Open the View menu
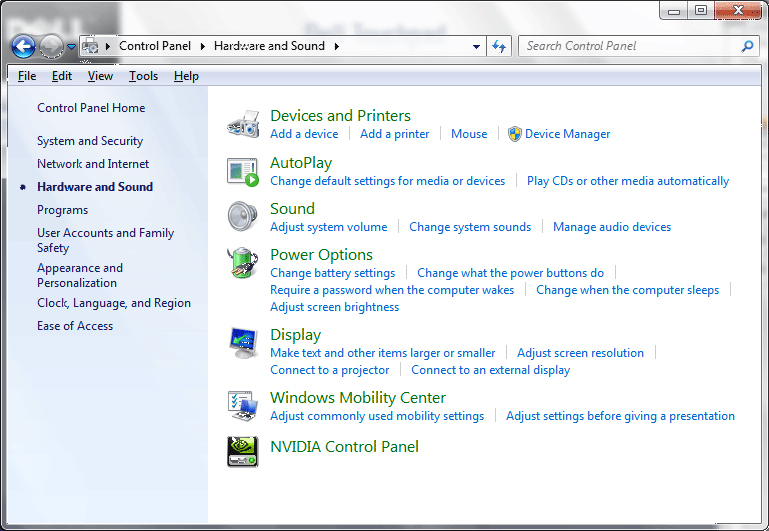The width and height of the screenshot is (769, 531). coord(100,76)
